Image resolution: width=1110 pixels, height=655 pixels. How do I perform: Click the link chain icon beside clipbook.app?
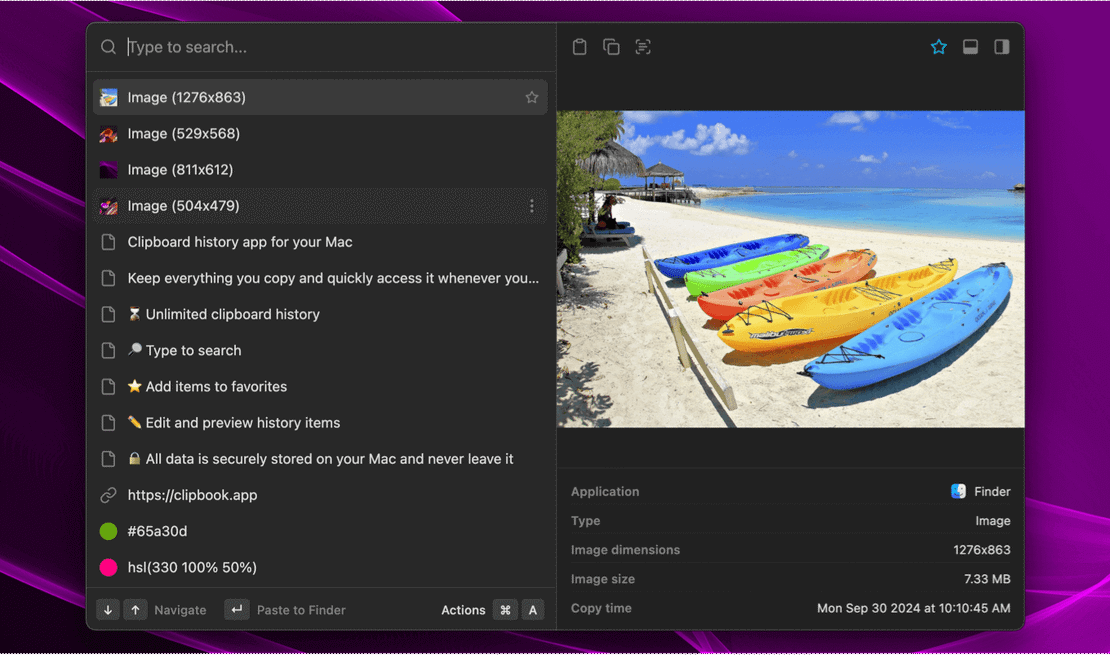tap(108, 495)
